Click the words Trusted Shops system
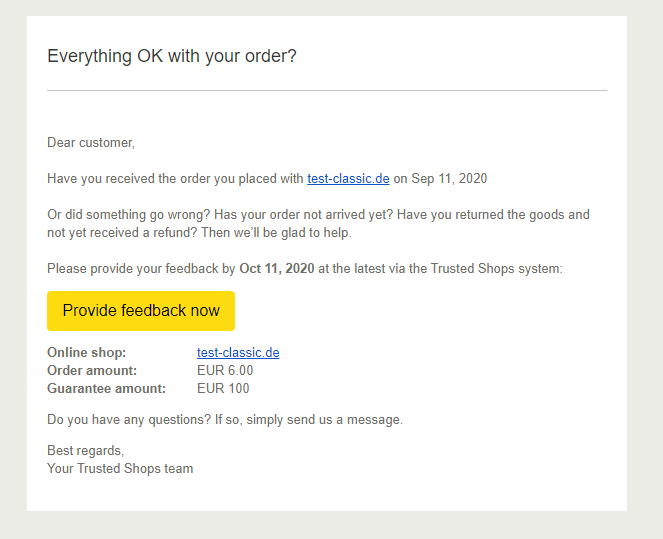Viewport: 663px width, 539px height. tap(496, 269)
